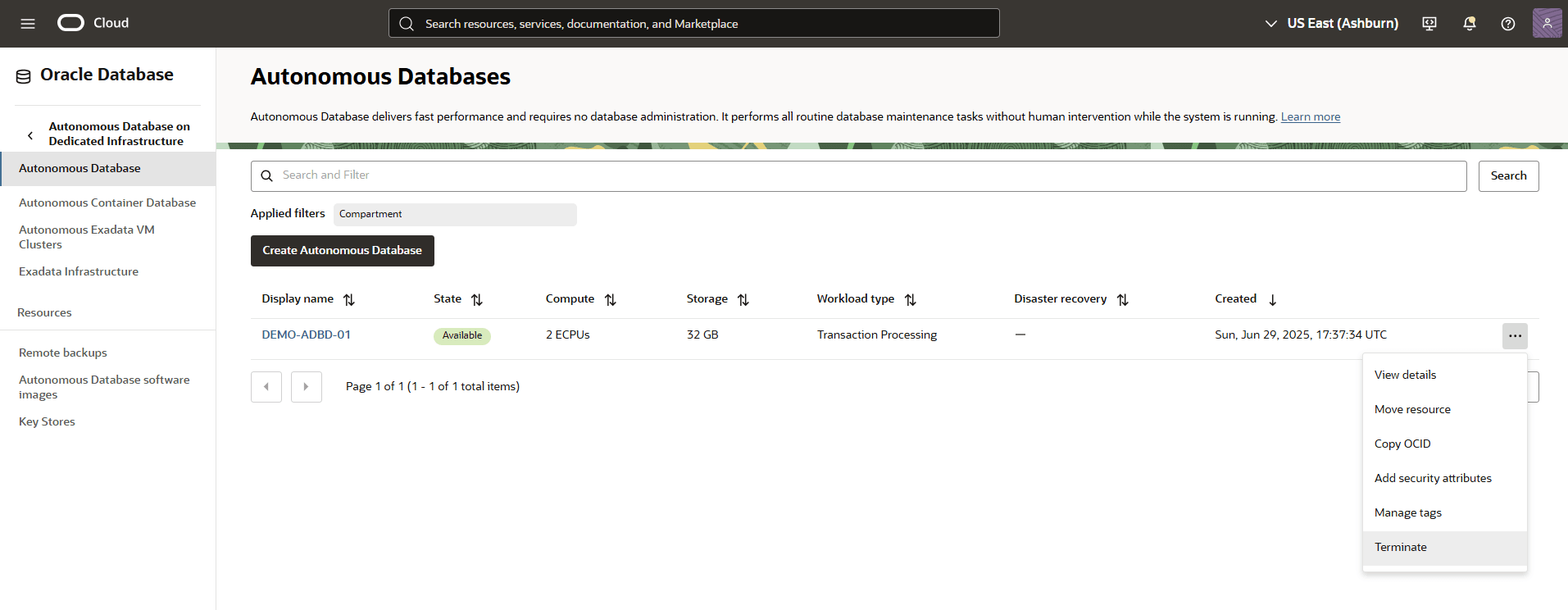Image resolution: width=1568 pixels, height=610 pixels.
Task: Open Autonomous Container Database in sidebar
Action: (107, 203)
